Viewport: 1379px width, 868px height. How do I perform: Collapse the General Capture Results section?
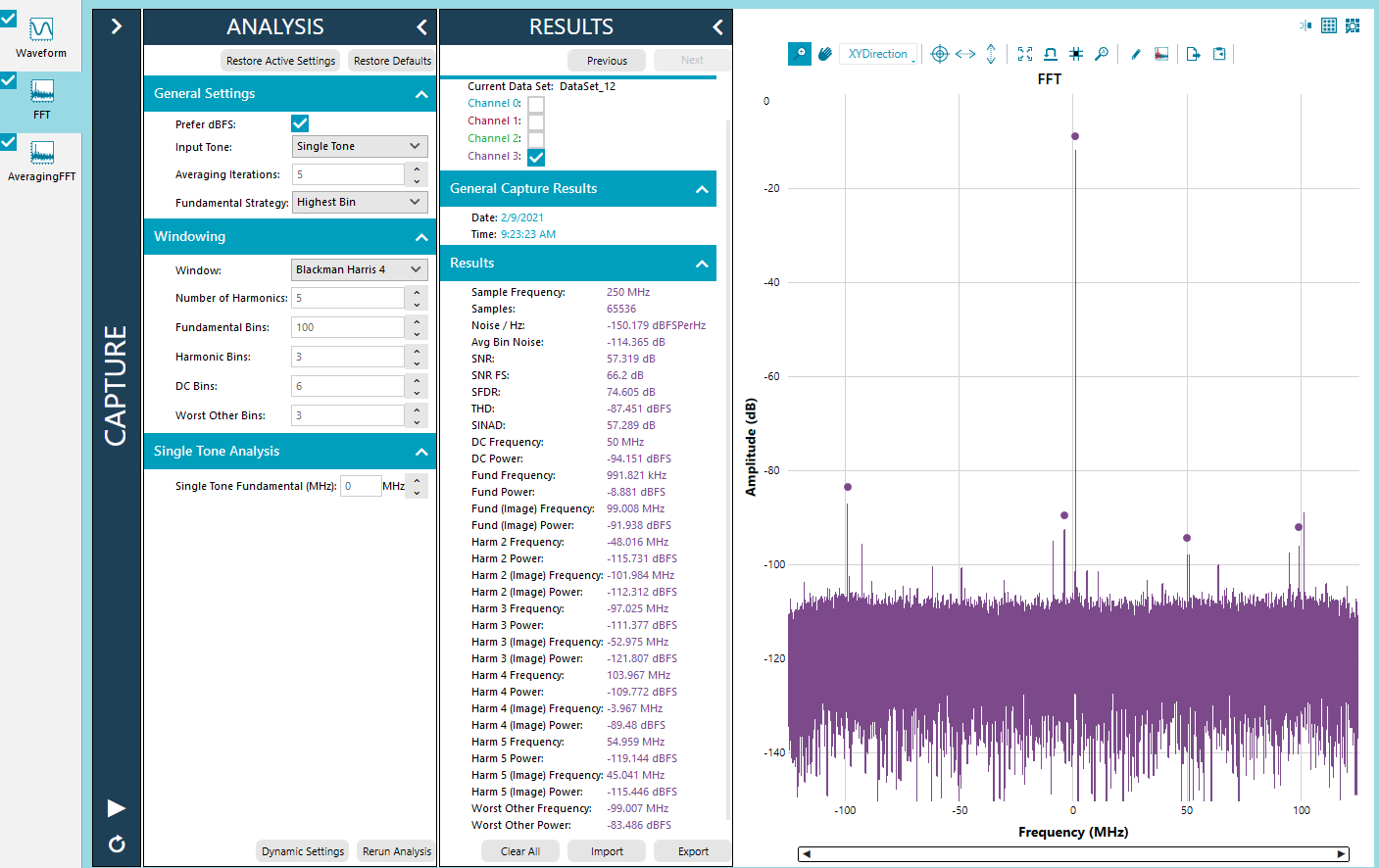(x=702, y=189)
